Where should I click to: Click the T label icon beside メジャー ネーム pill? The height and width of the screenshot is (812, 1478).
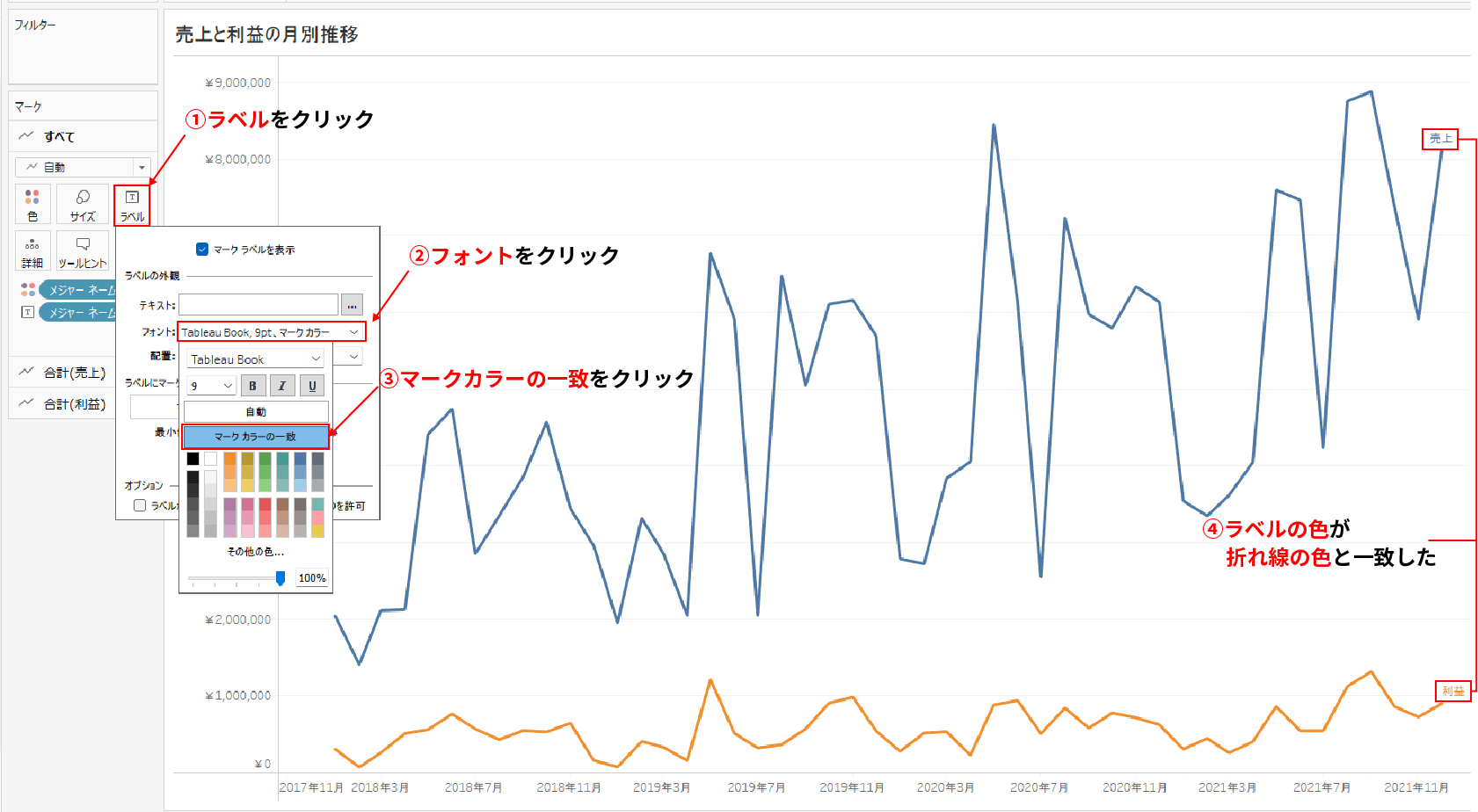[x=27, y=312]
